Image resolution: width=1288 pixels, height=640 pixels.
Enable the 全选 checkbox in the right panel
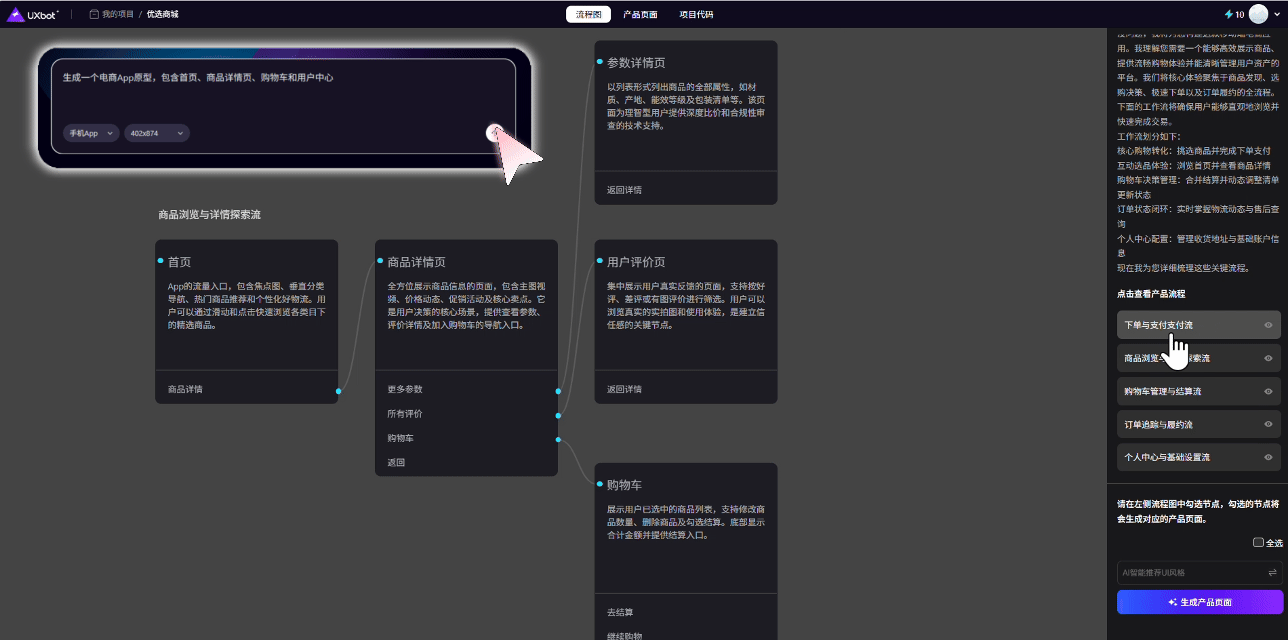coord(1258,541)
